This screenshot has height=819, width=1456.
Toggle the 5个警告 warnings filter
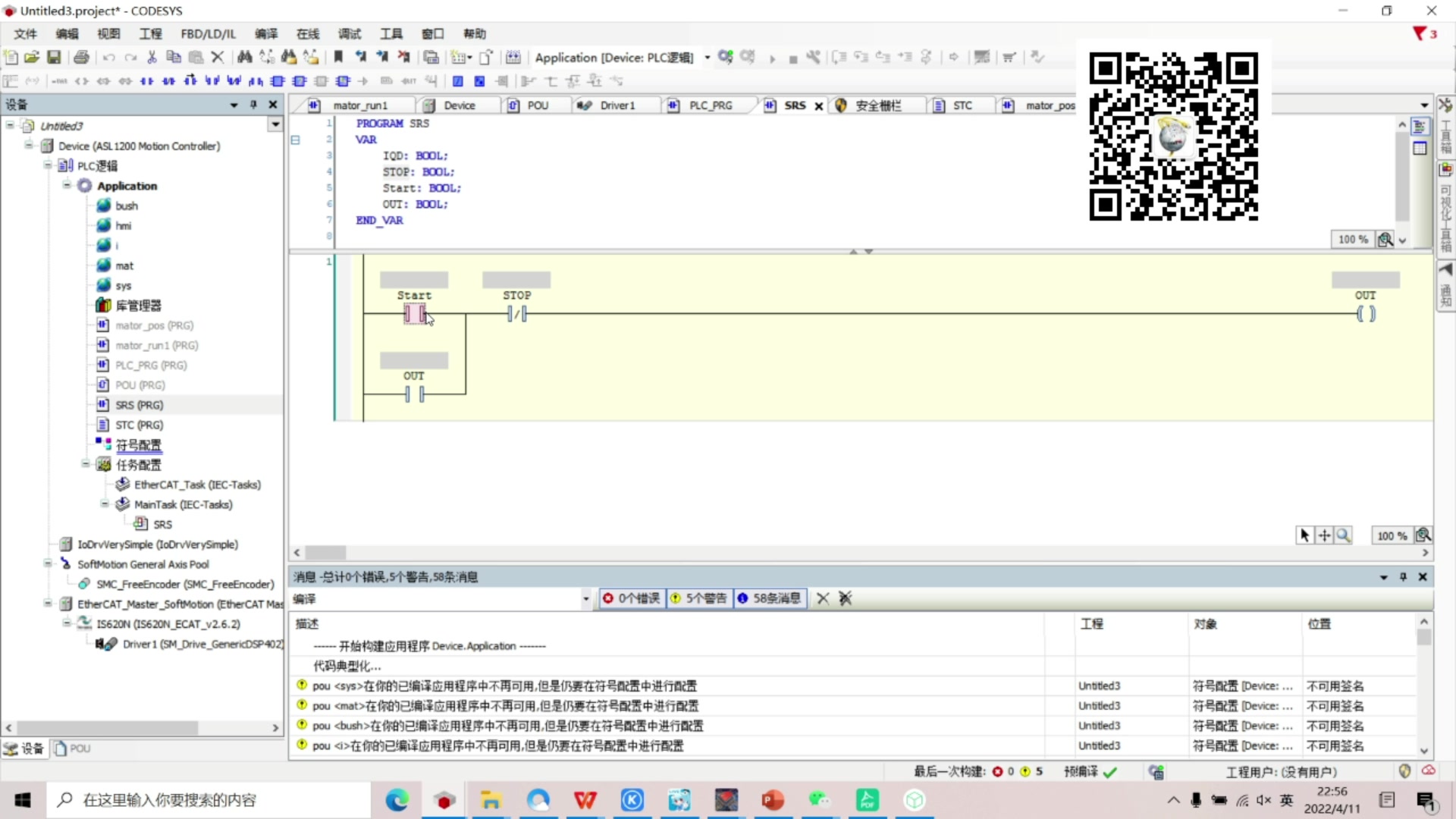[698, 598]
